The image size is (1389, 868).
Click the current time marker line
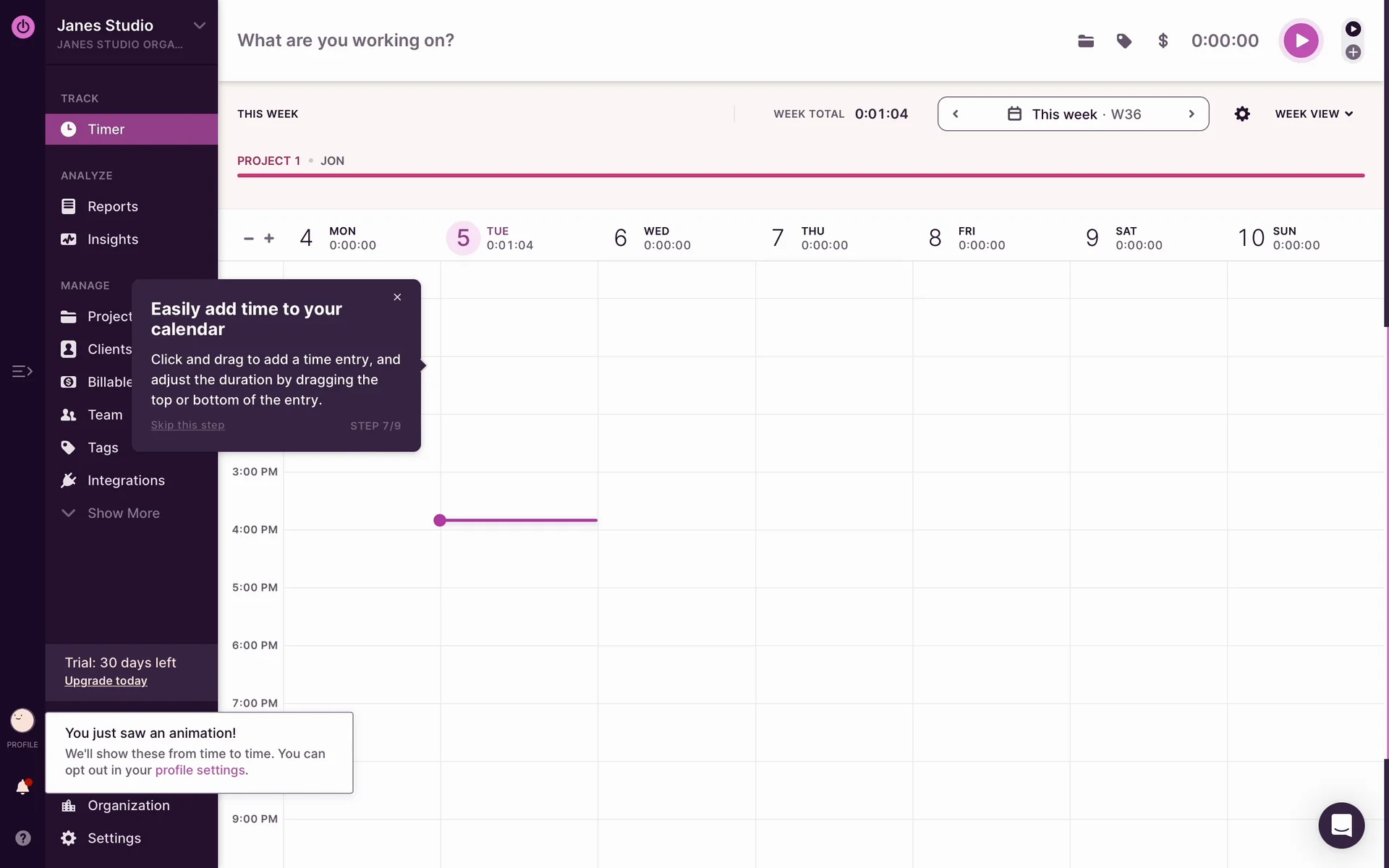518,520
